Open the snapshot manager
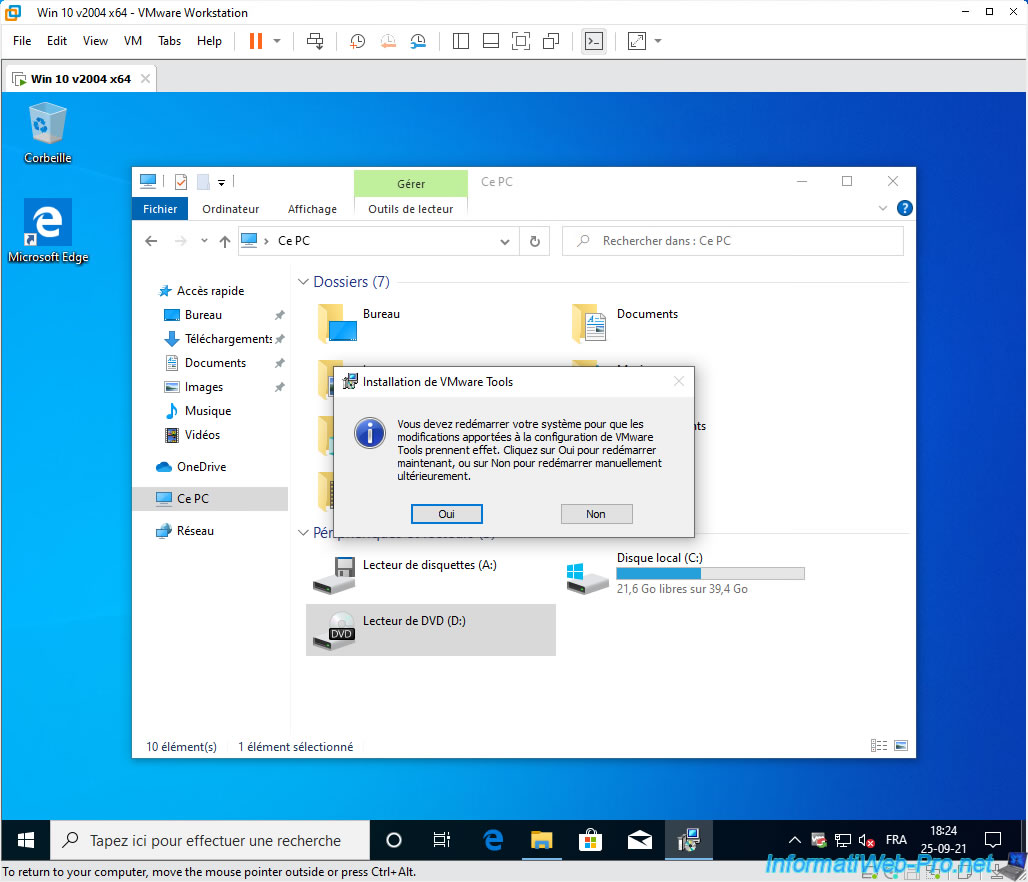This screenshot has width=1028, height=882. pos(418,41)
